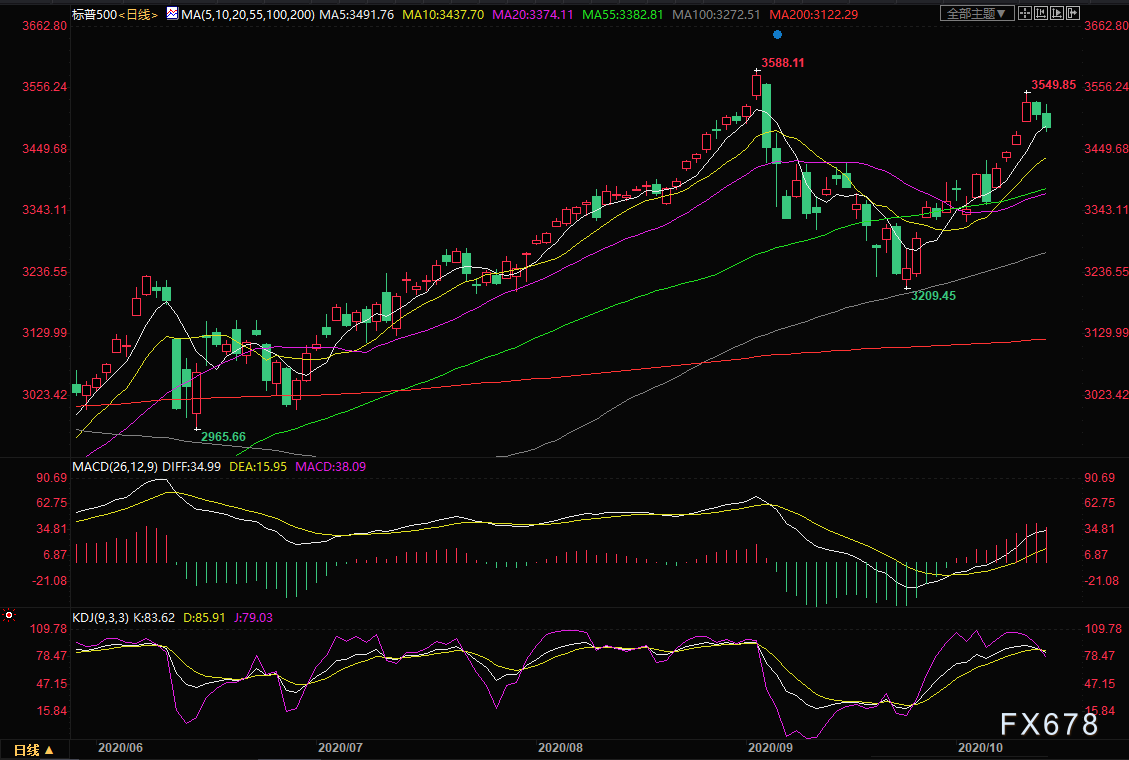
Task: Toggle the crosshair cursor icon
Action: click(x=1025, y=13)
